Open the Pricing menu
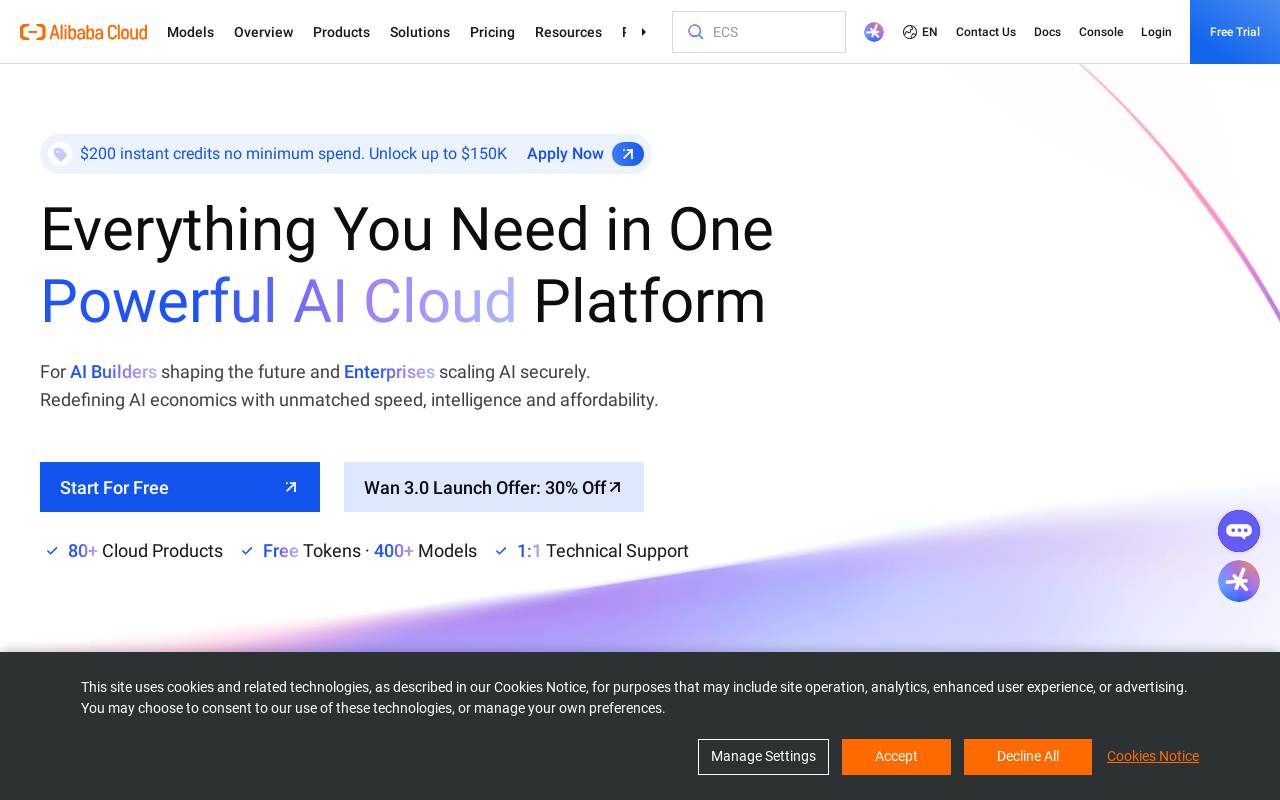 pos(492,32)
